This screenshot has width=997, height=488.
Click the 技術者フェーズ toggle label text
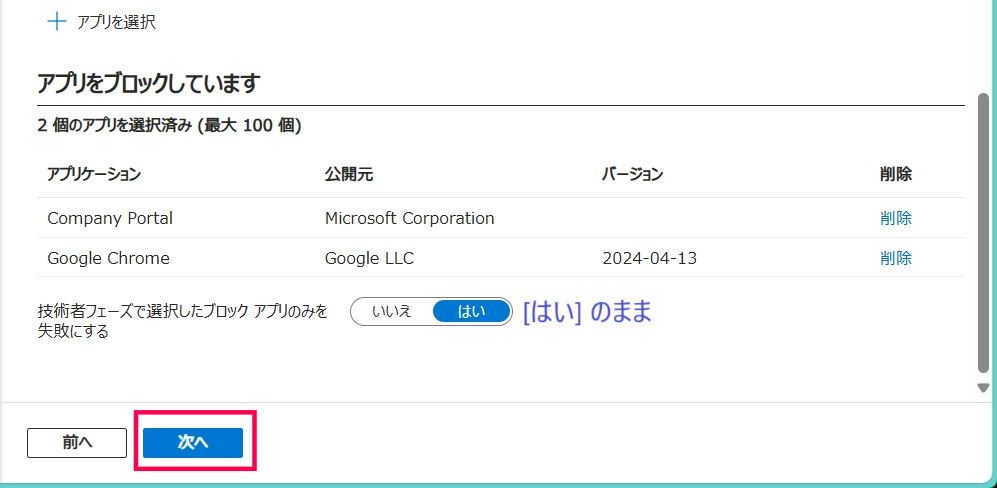(182, 321)
